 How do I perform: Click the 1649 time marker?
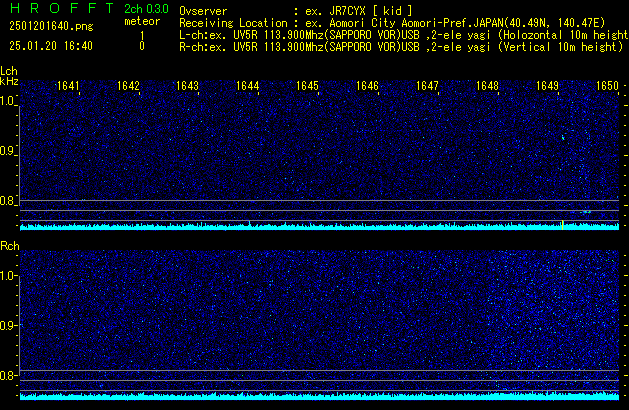[x=547, y=86]
